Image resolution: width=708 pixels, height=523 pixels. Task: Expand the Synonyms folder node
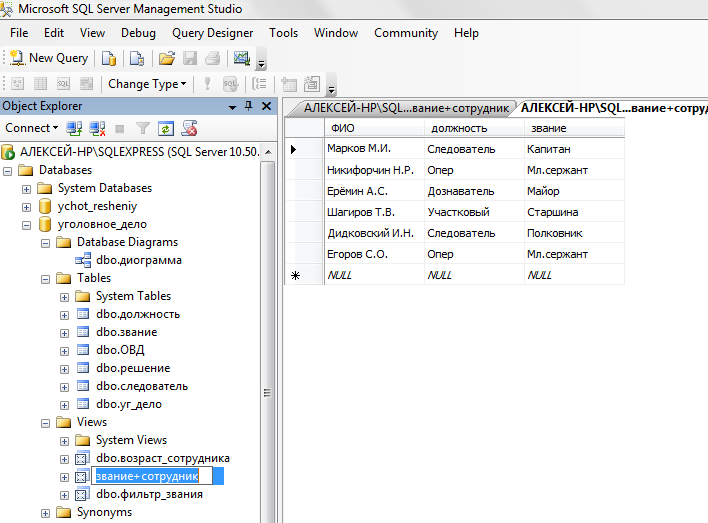(x=46, y=514)
